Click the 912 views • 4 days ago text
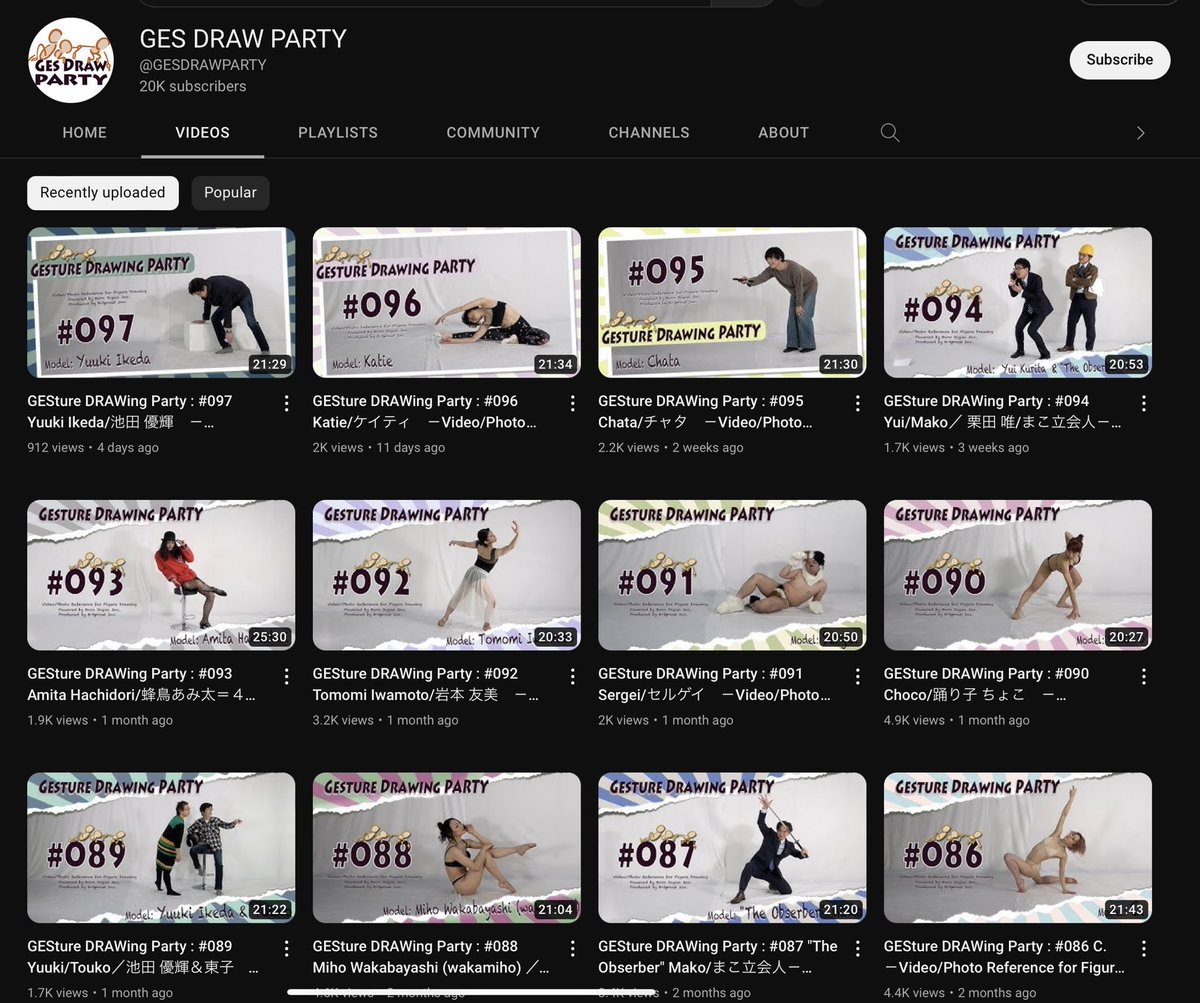The height and width of the screenshot is (1003, 1200). point(93,448)
